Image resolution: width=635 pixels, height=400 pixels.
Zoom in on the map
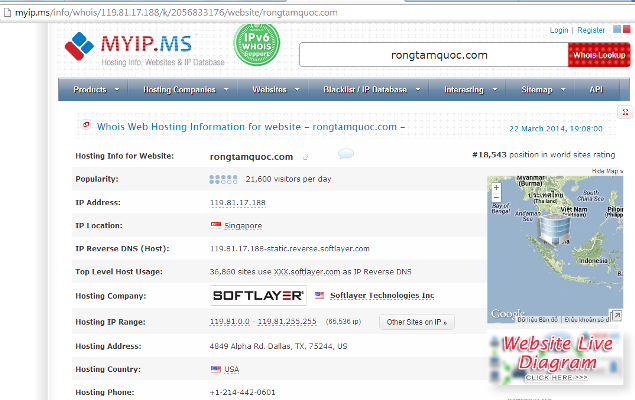pyautogui.click(x=497, y=201)
